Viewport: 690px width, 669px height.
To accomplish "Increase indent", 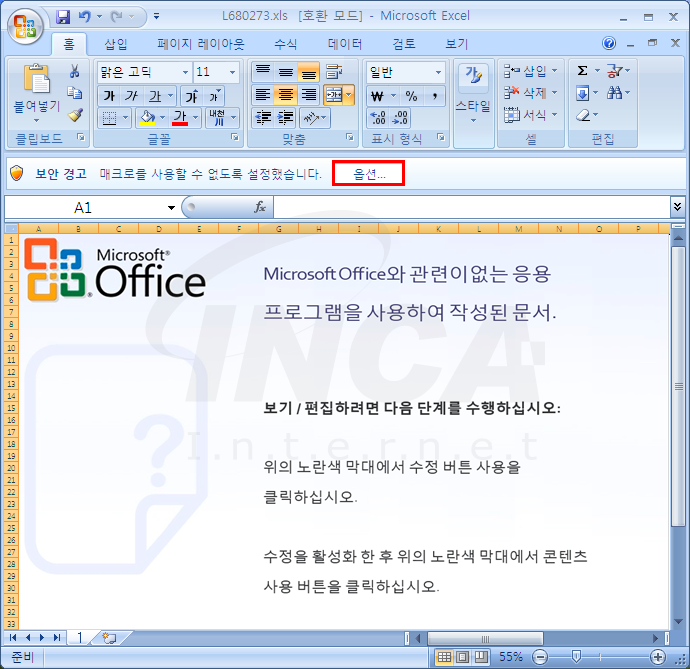I will tap(285, 118).
